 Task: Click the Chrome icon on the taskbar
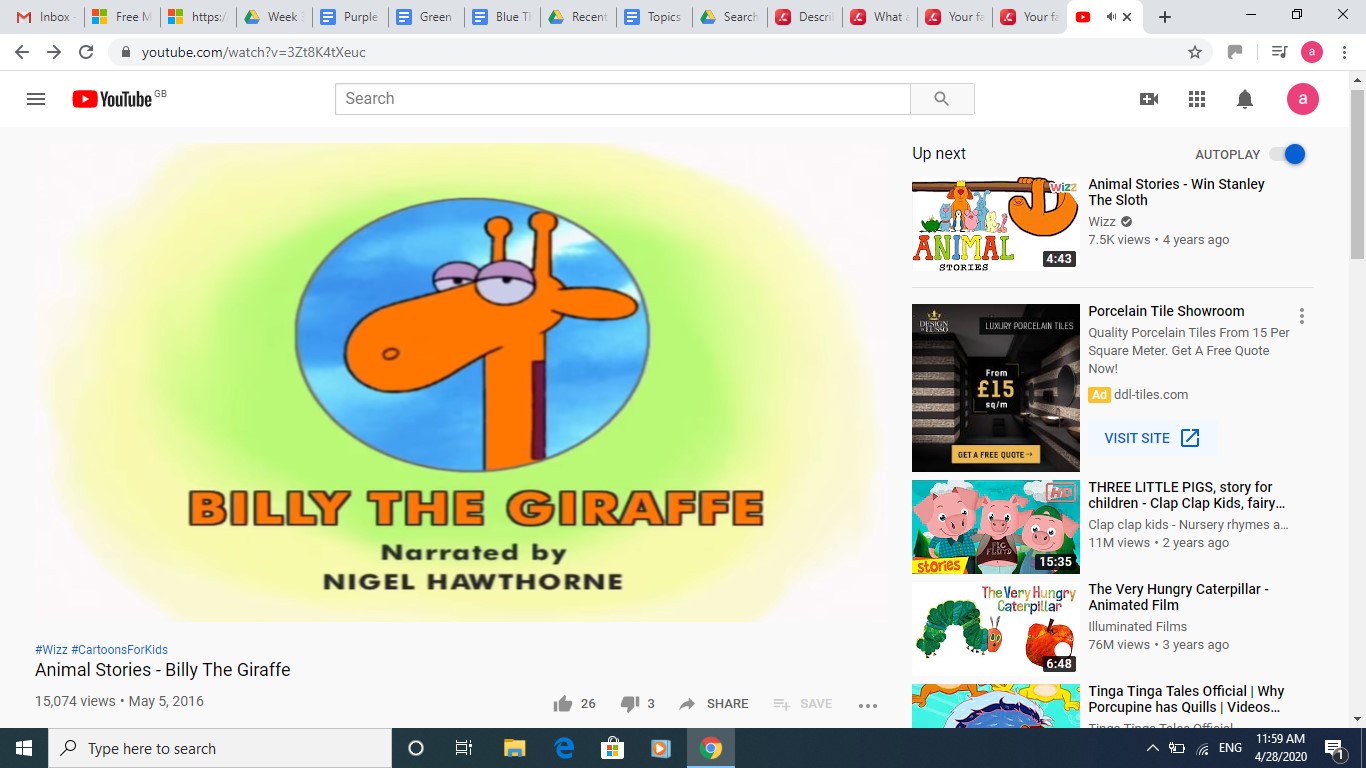[x=711, y=748]
